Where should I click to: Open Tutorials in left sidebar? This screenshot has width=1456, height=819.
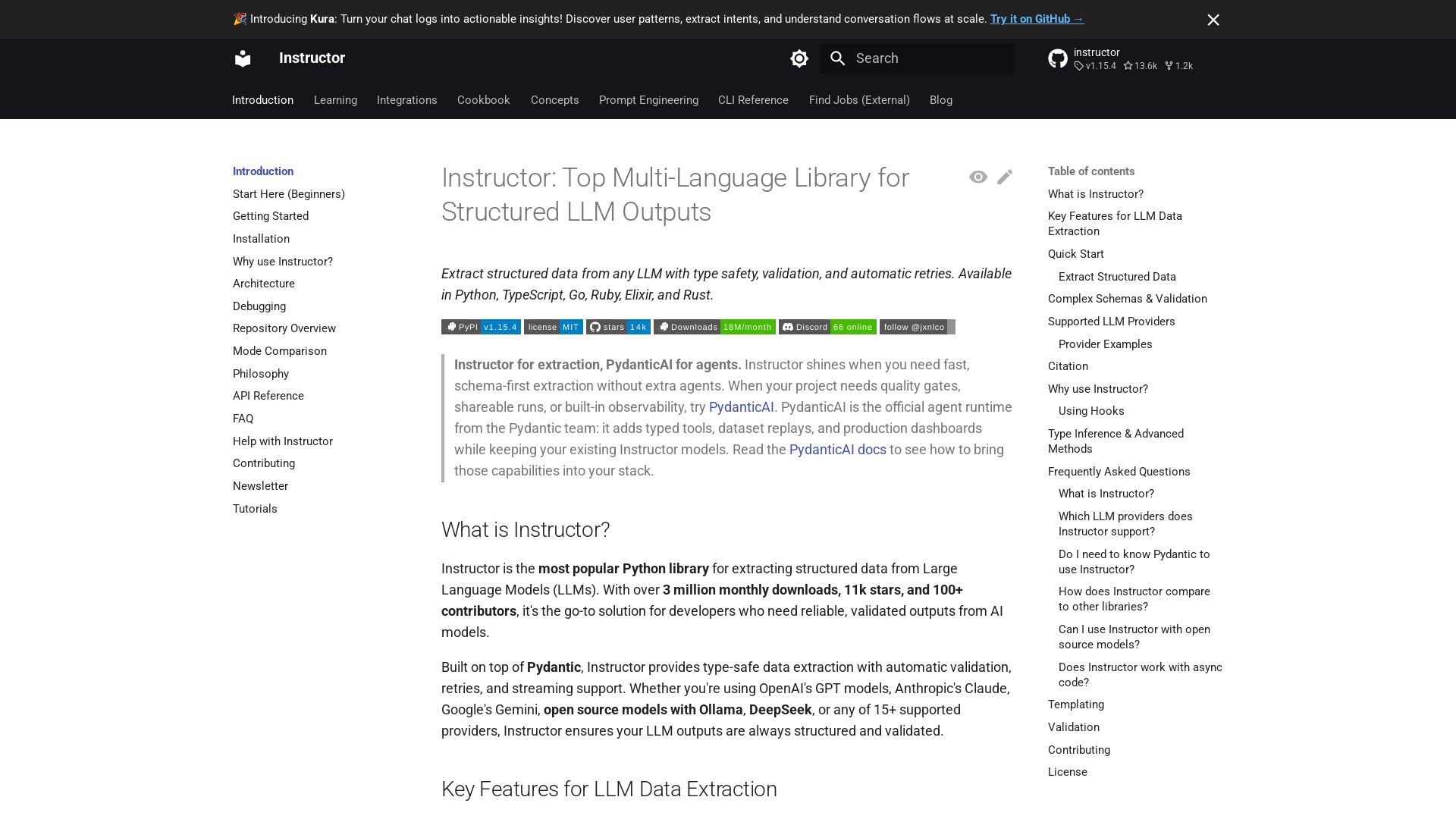click(255, 509)
